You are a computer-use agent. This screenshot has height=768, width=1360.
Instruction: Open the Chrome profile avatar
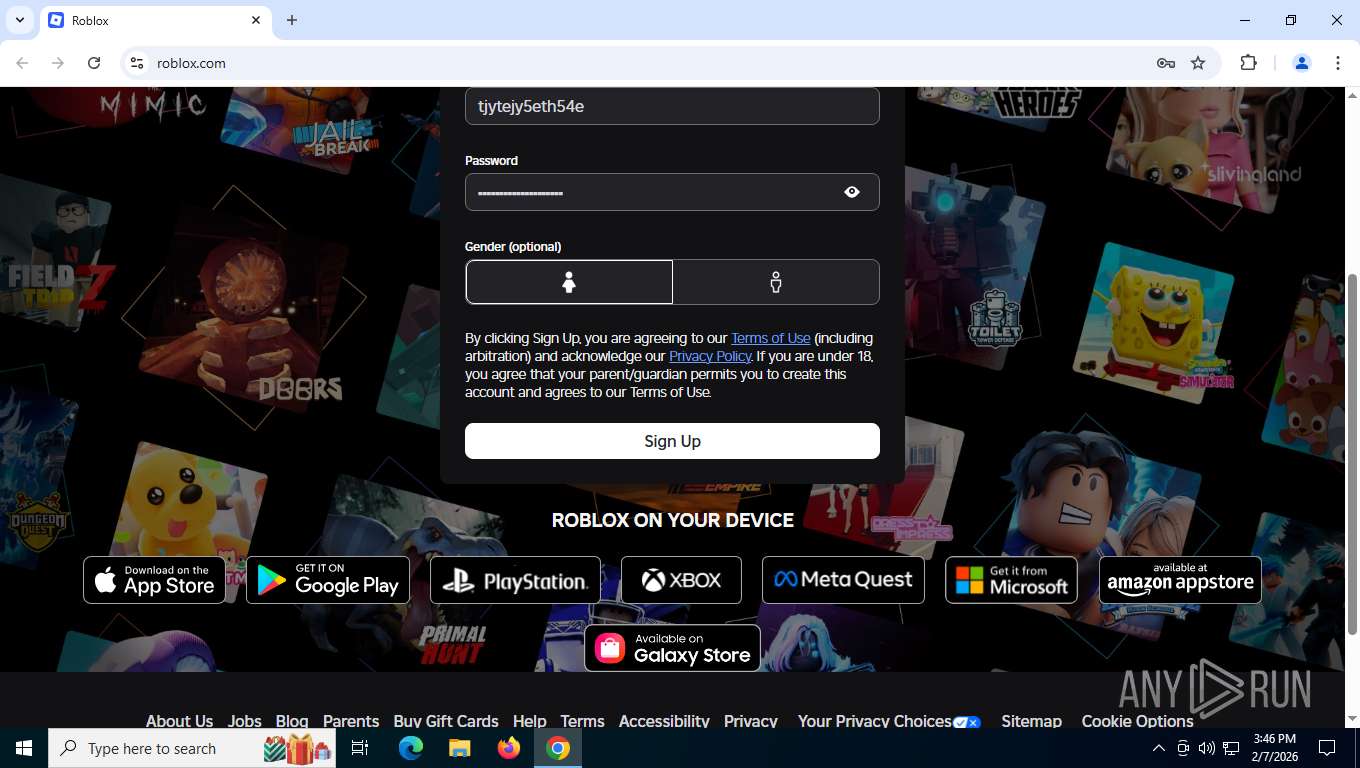click(x=1302, y=63)
